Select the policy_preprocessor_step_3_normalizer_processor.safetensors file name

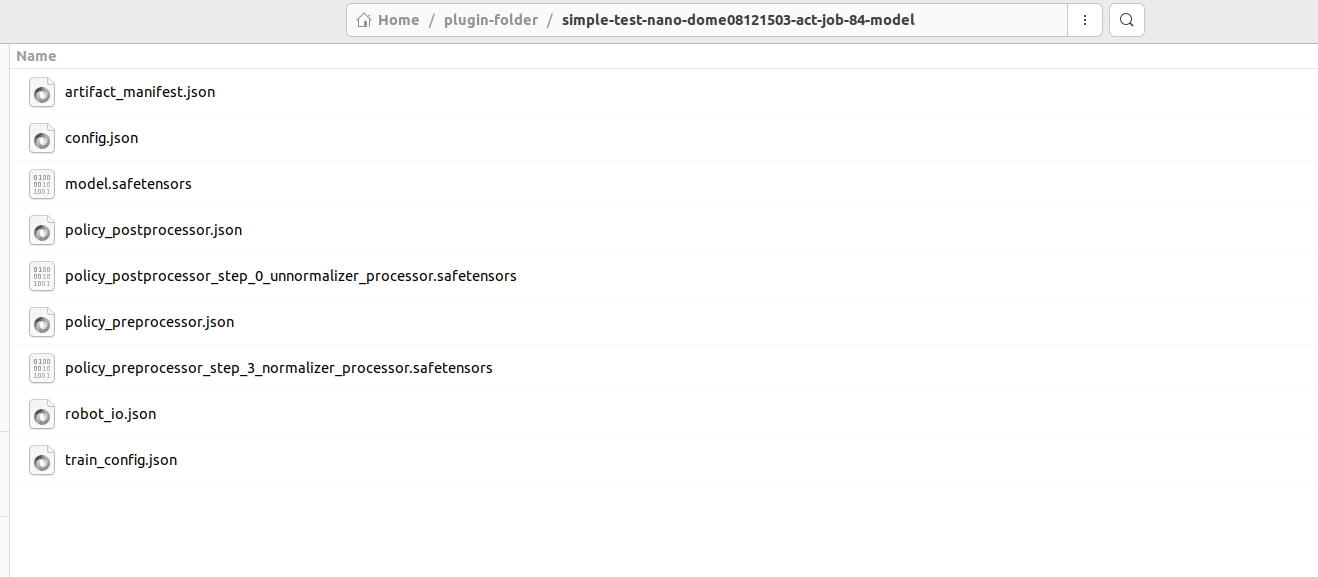[279, 368]
